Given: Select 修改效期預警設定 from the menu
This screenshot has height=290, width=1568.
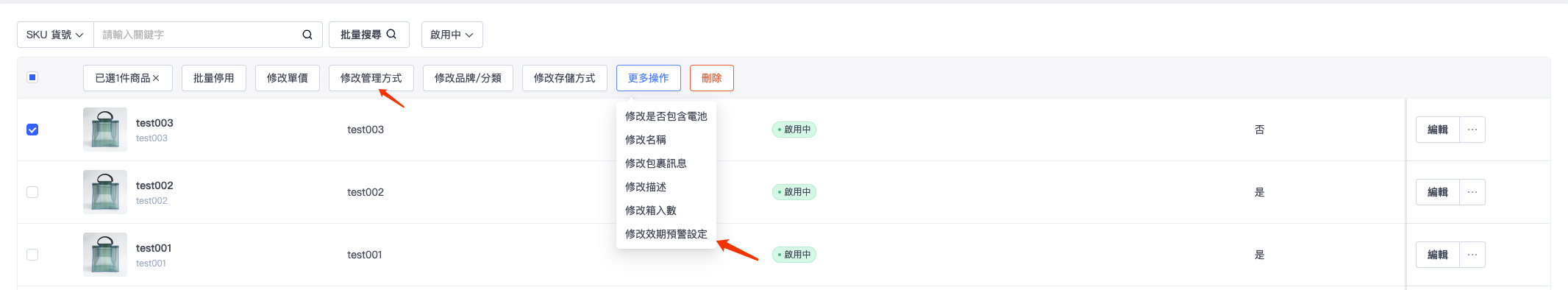Looking at the screenshot, I should (x=666, y=234).
